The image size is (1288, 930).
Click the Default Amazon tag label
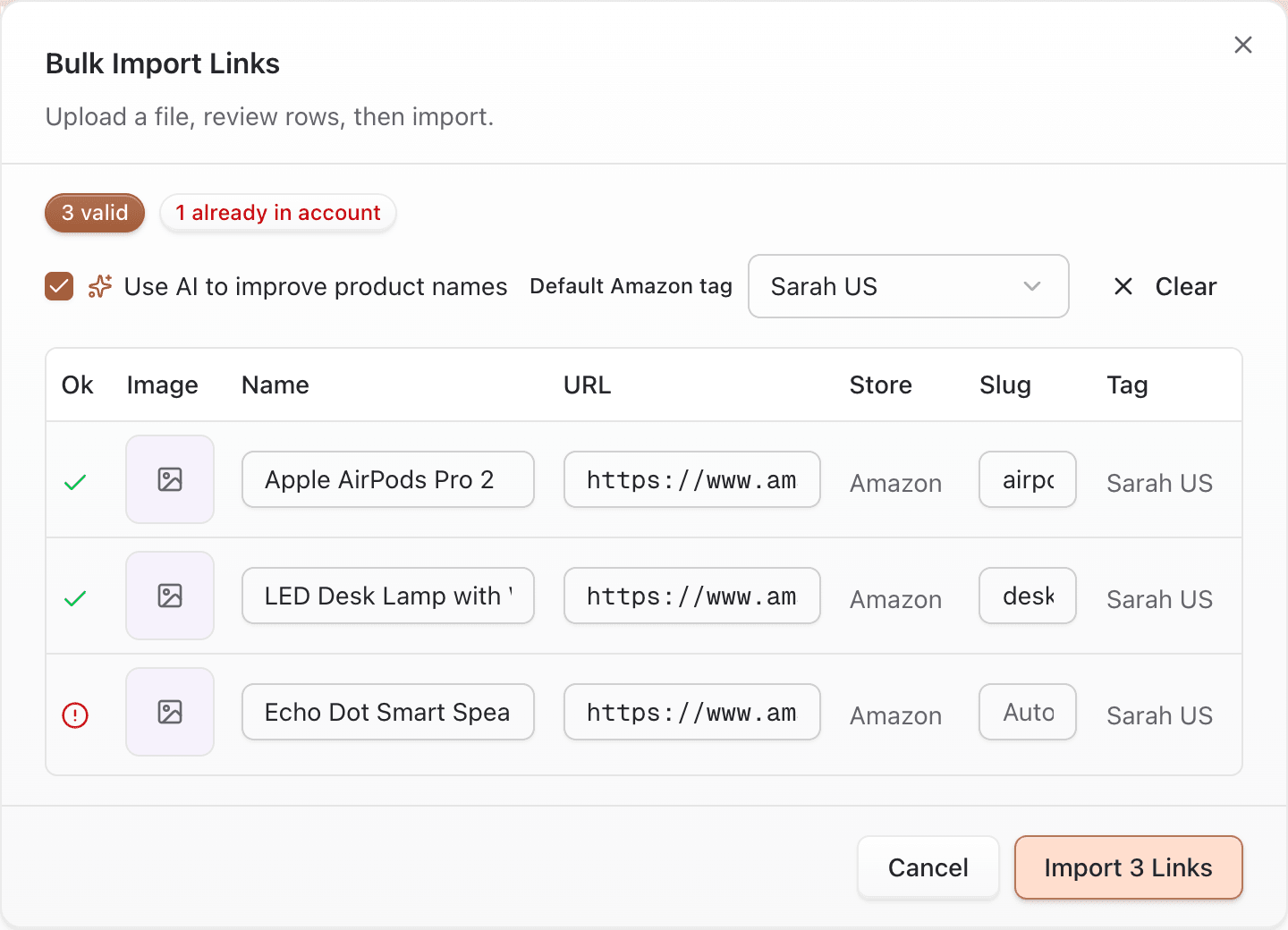[x=631, y=286]
